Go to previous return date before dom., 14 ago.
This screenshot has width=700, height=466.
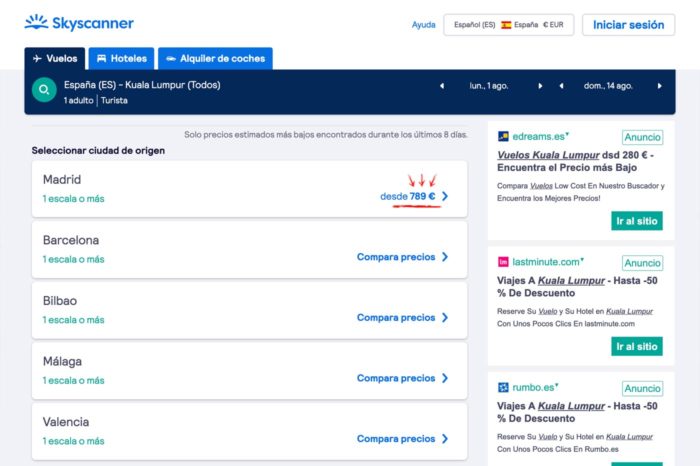pos(561,86)
